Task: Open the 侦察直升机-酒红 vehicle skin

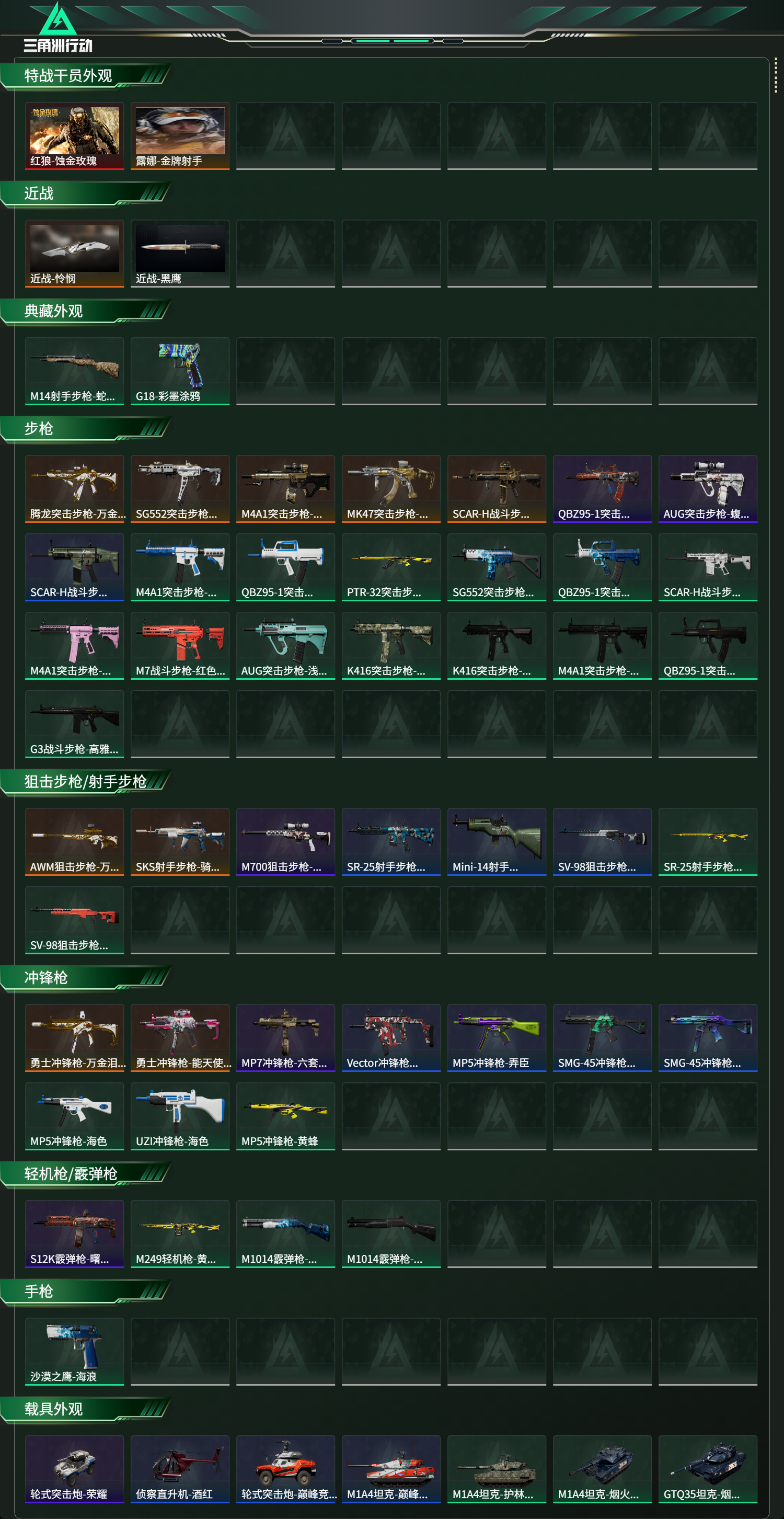Action: pos(180,1469)
